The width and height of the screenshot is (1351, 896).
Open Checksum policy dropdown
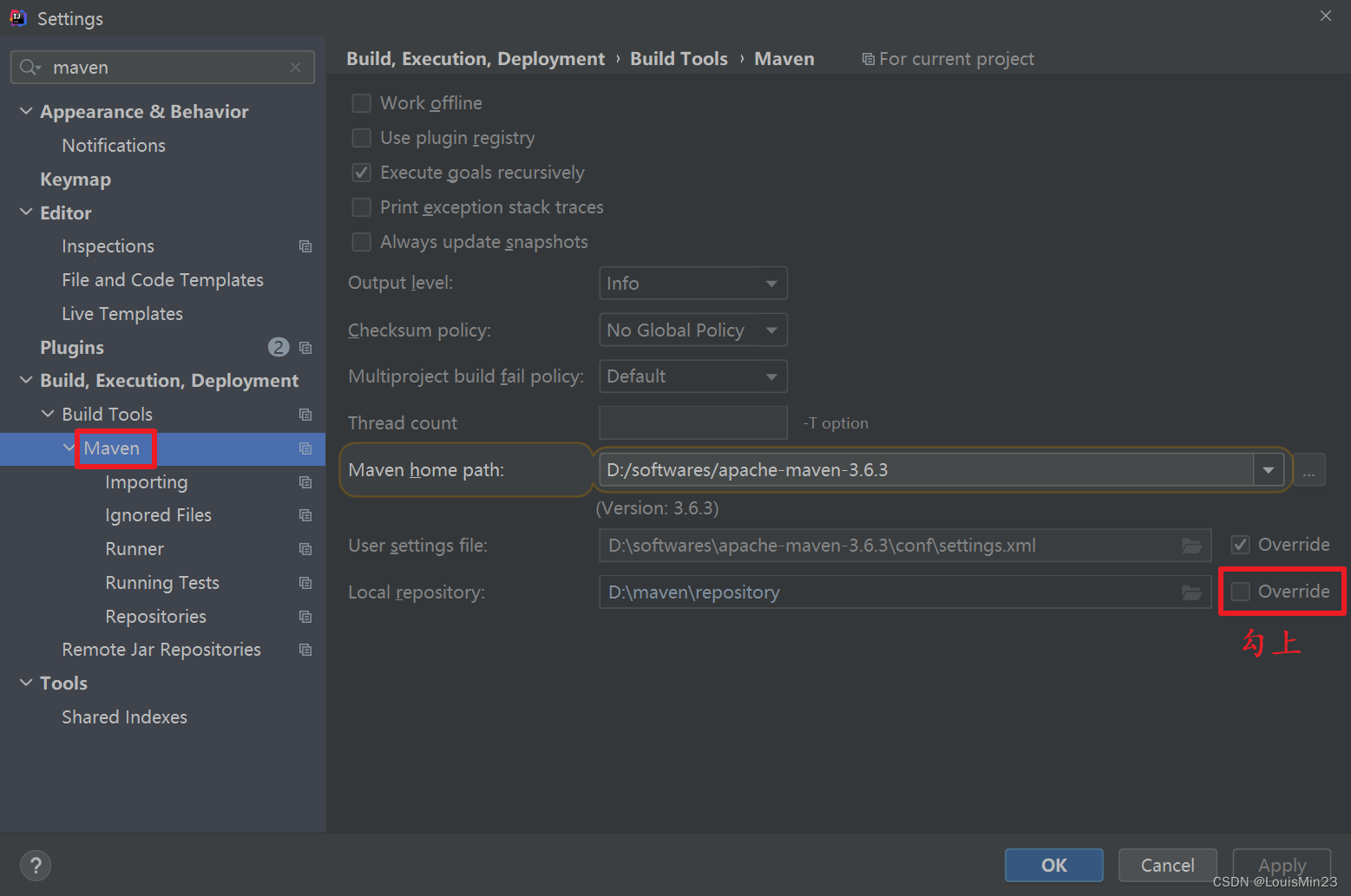click(693, 330)
